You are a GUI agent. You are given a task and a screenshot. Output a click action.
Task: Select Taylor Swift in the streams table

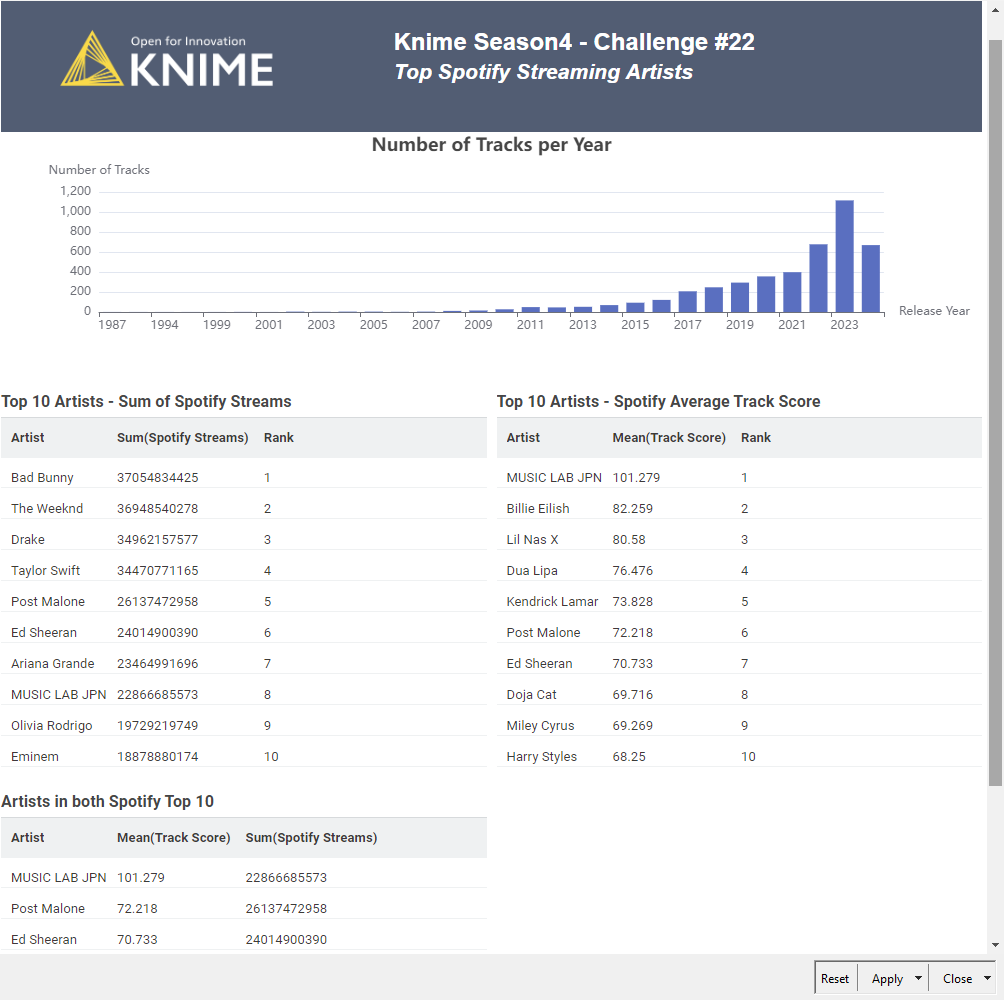click(46, 571)
